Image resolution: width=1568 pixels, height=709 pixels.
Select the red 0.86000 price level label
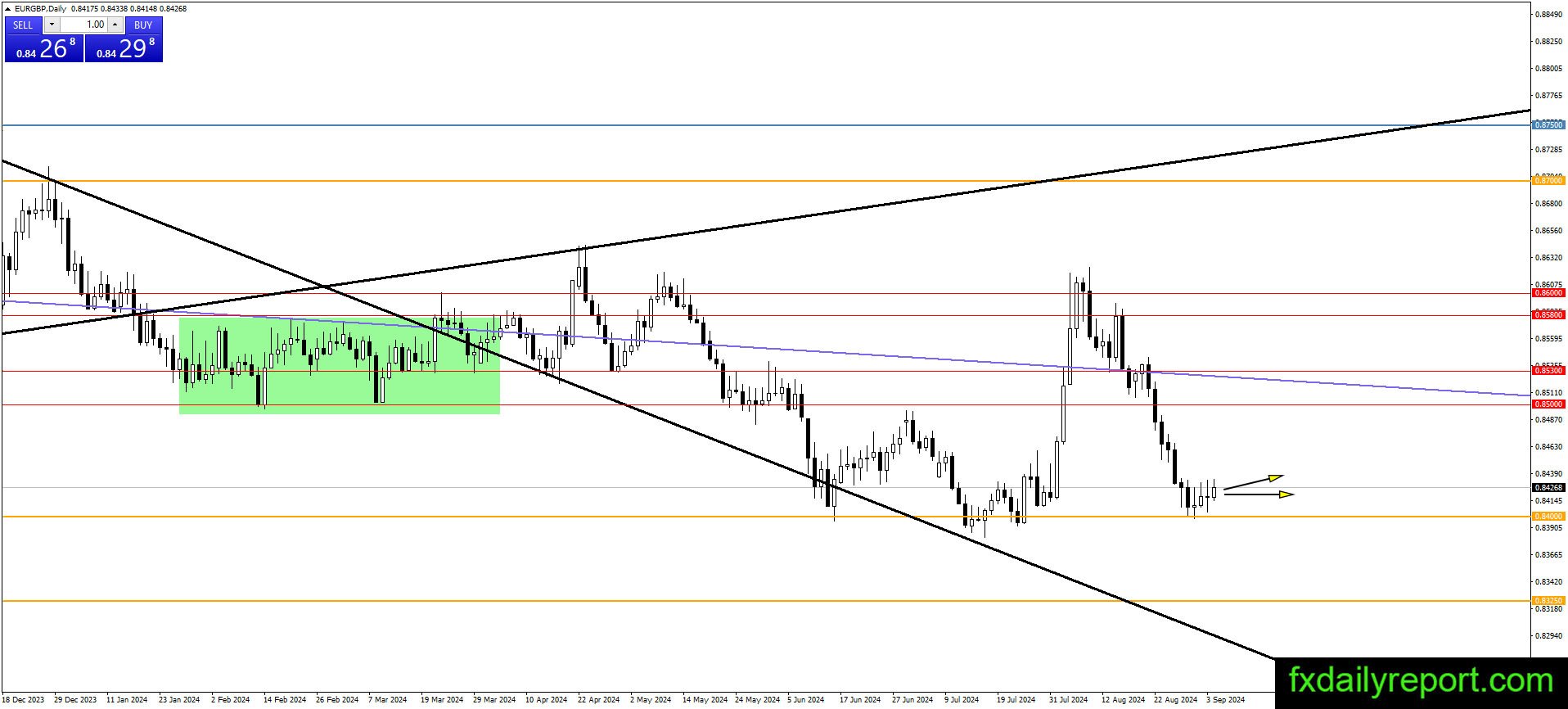tap(1548, 293)
